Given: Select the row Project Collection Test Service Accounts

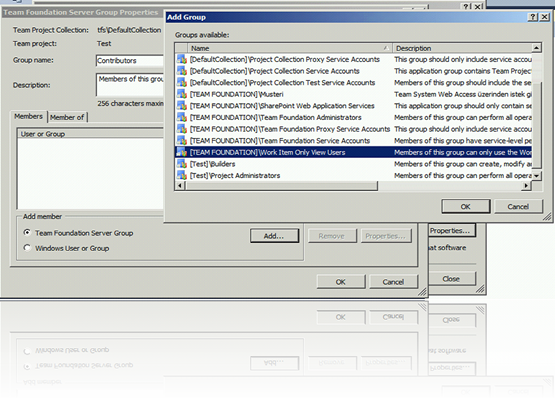Looking at the screenshot, I should (353, 83).
